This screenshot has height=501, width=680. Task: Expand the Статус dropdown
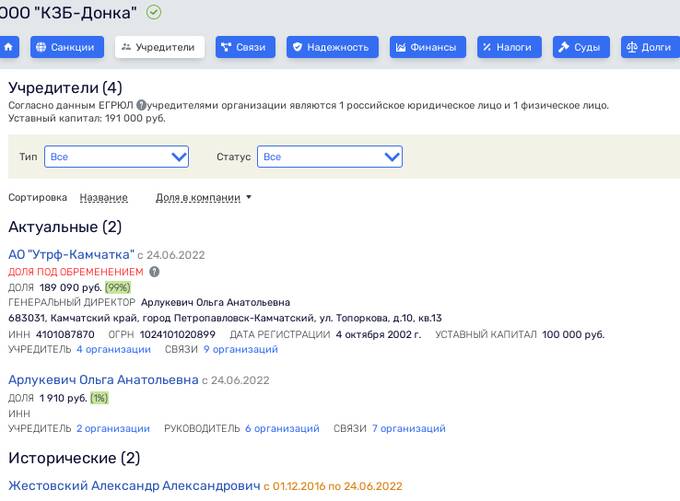[330, 157]
